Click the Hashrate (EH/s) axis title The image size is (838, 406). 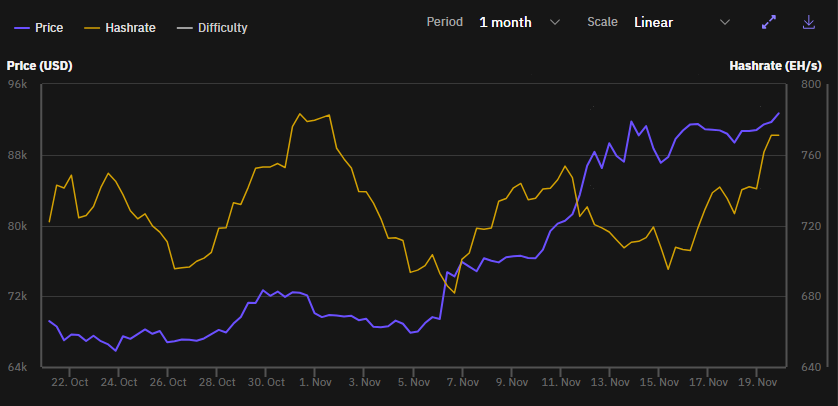click(x=775, y=66)
